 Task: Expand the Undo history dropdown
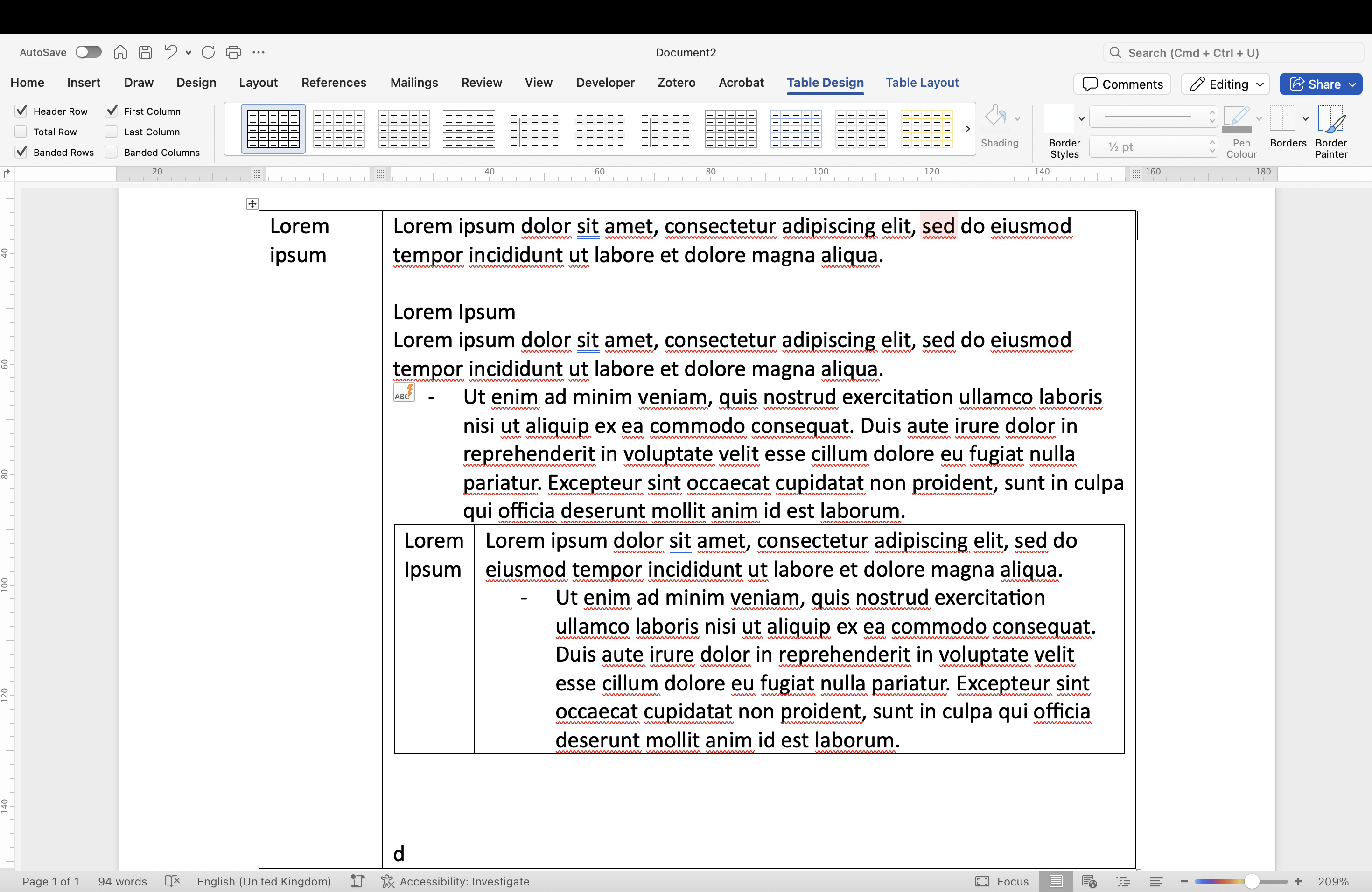[x=189, y=52]
